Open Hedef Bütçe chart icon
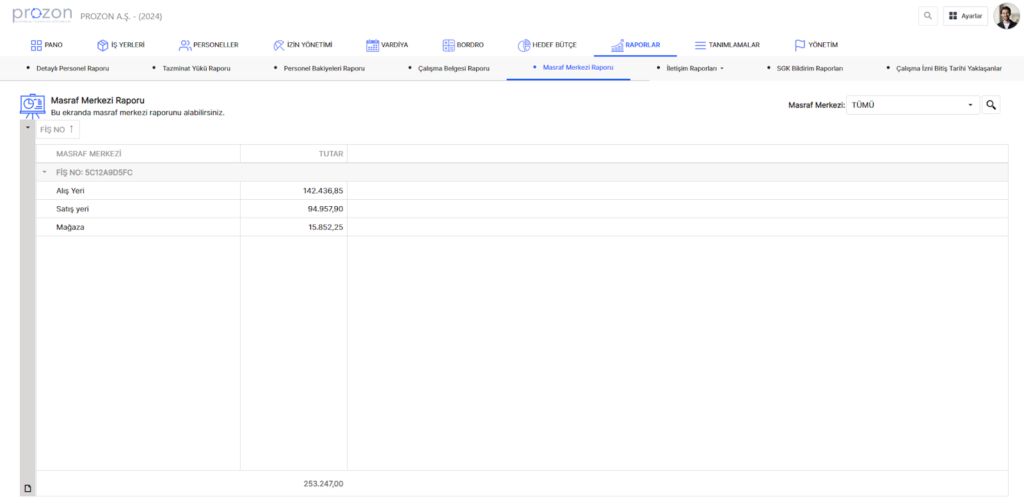 click(524, 45)
